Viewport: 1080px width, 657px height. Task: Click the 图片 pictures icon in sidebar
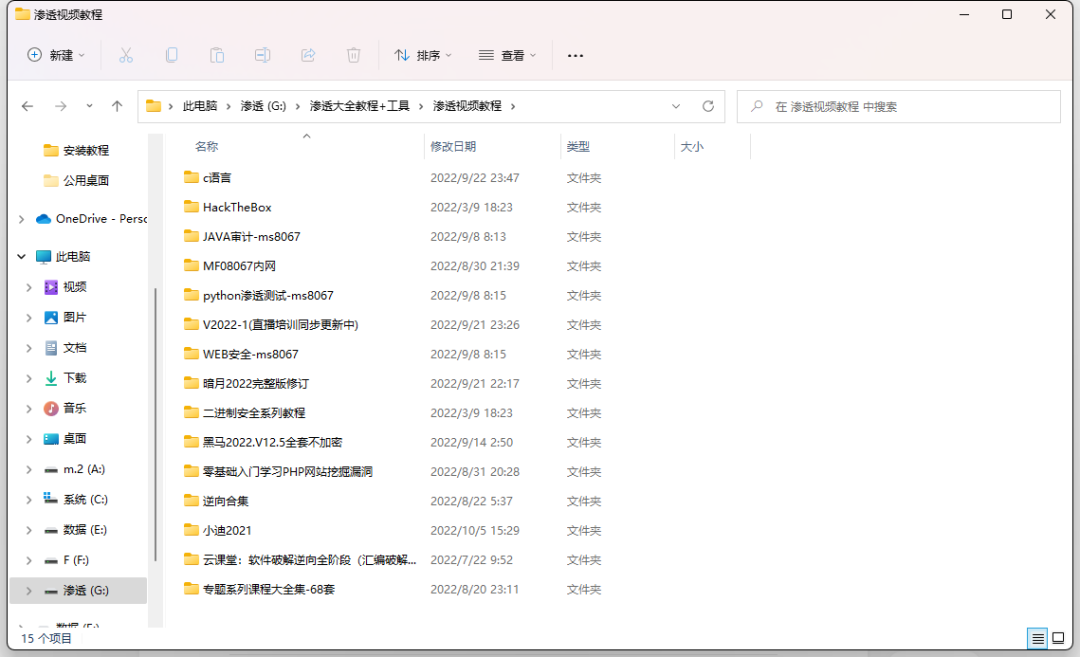[51, 317]
